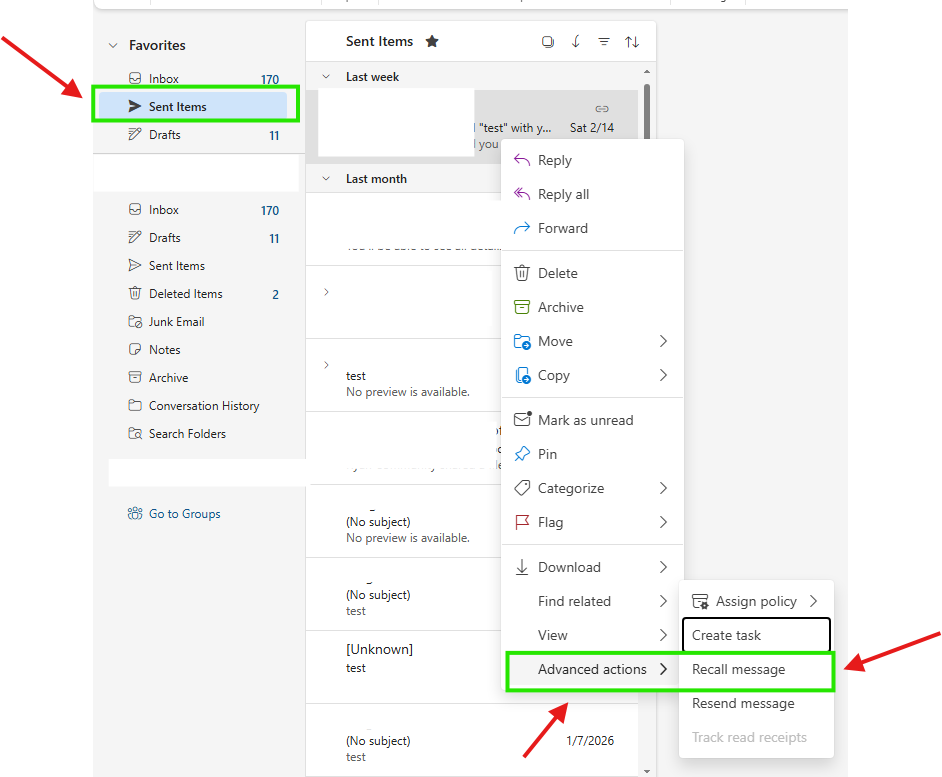
Task: Collapse the Last week group
Action: point(326,77)
